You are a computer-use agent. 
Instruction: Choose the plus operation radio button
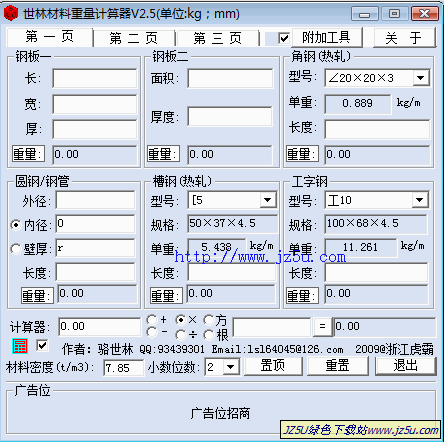[x=152, y=320]
